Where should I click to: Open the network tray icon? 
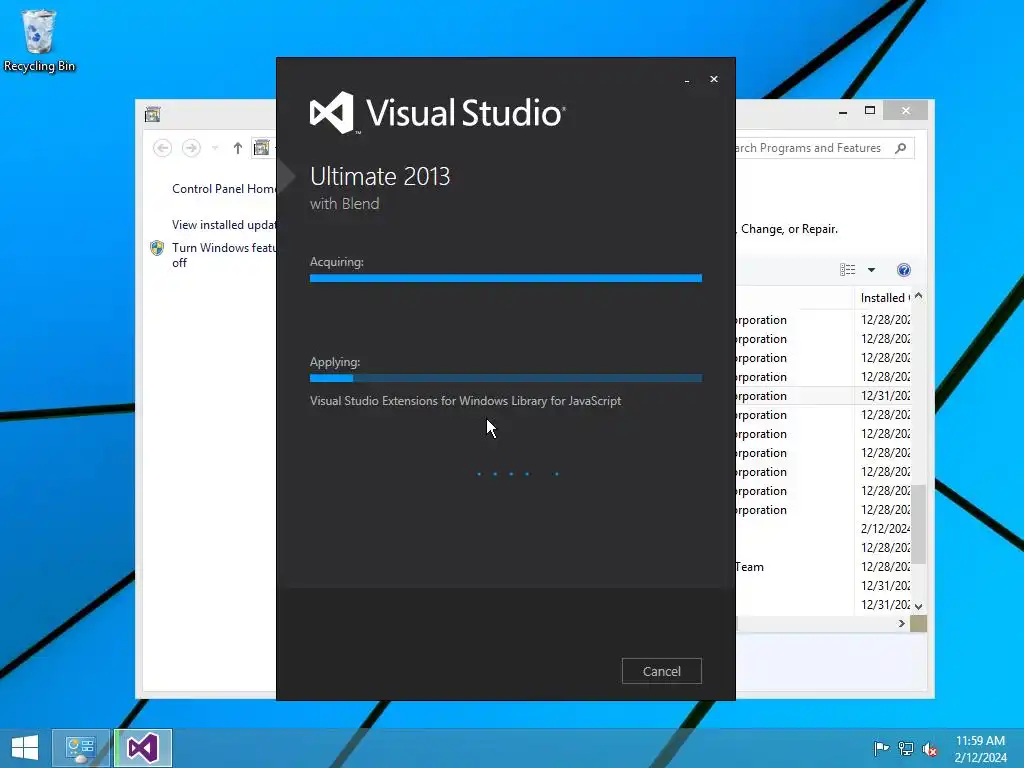coord(906,748)
